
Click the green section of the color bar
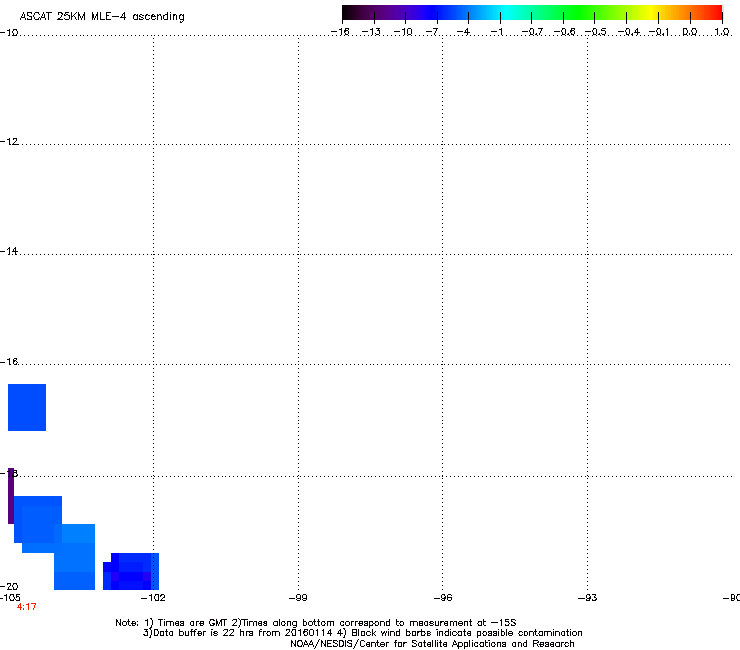pyautogui.click(x=579, y=12)
